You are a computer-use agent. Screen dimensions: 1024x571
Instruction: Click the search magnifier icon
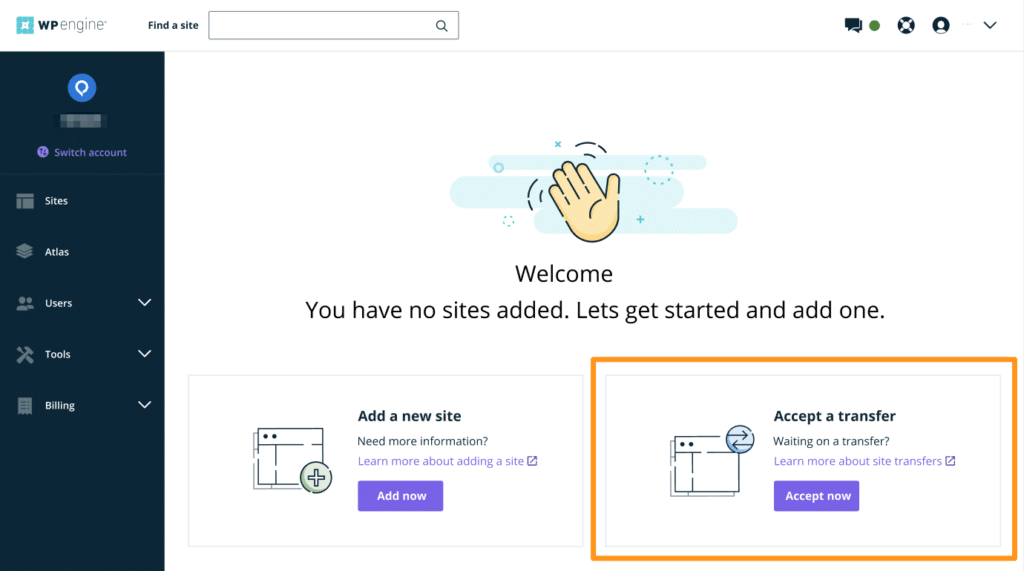click(441, 26)
